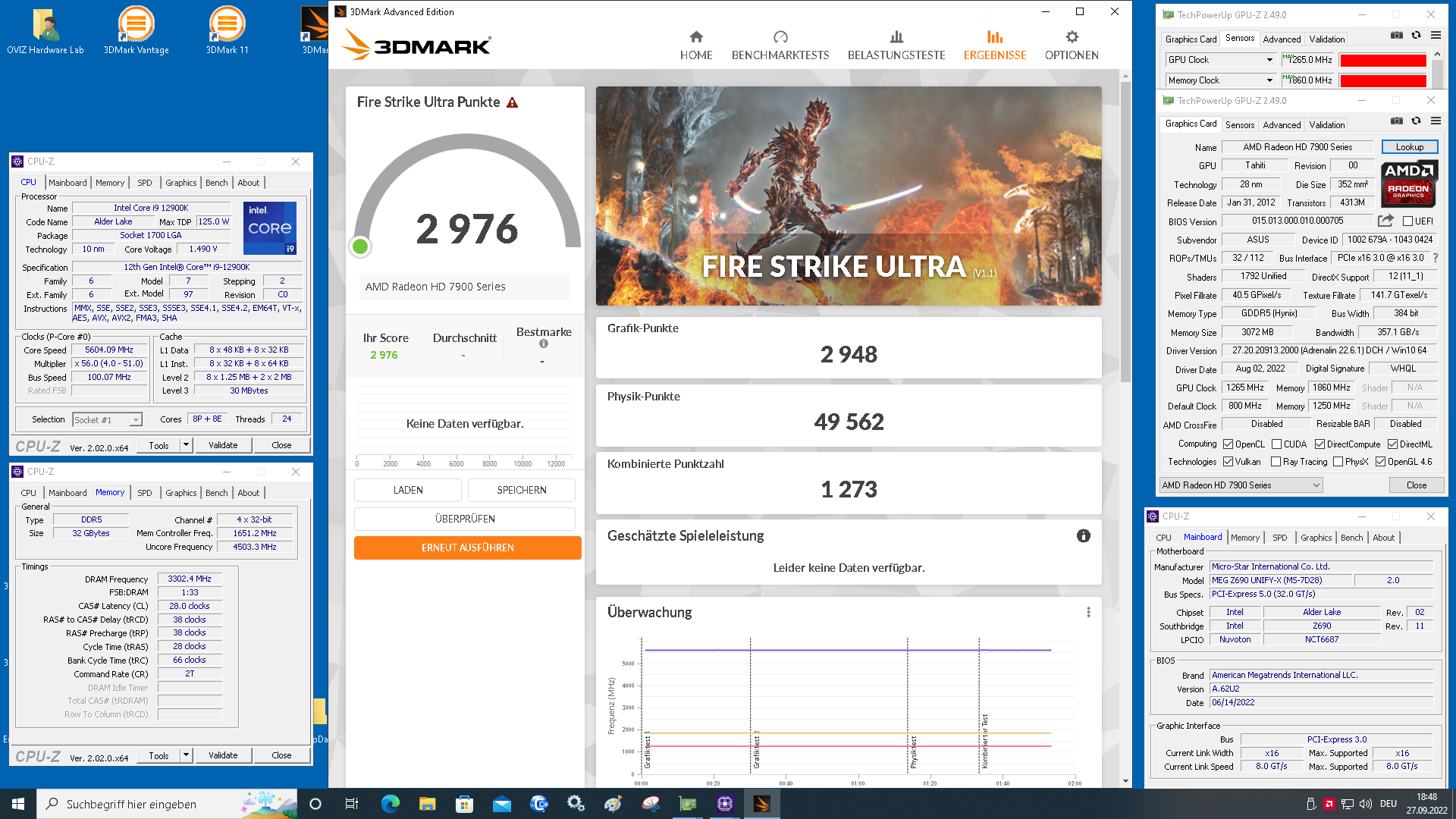1456x819 pixels.
Task: Open the AMD Radeon HD 7900 Series GPU selector
Action: pos(1241,485)
